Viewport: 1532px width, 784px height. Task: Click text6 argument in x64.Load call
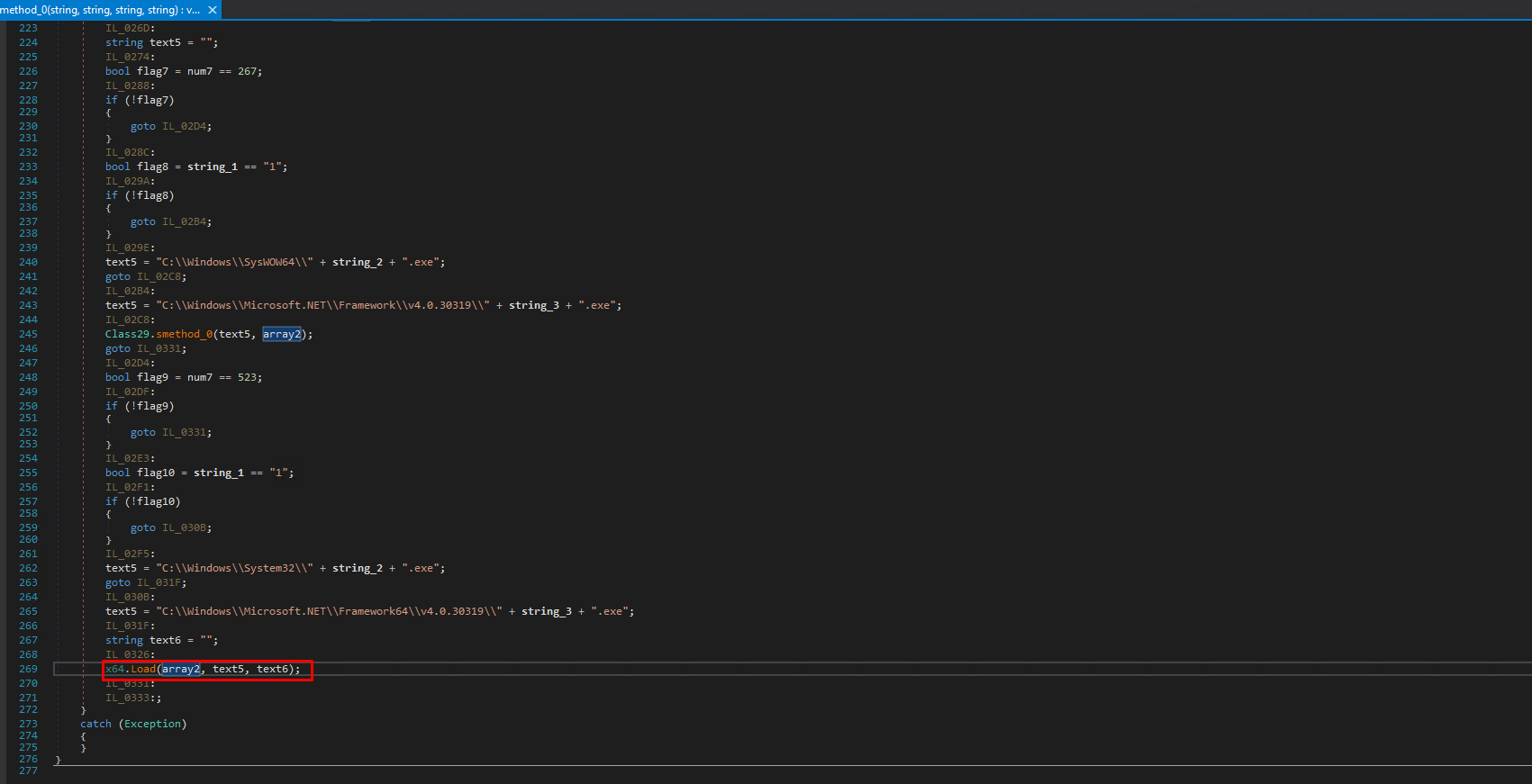(x=272, y=669)
